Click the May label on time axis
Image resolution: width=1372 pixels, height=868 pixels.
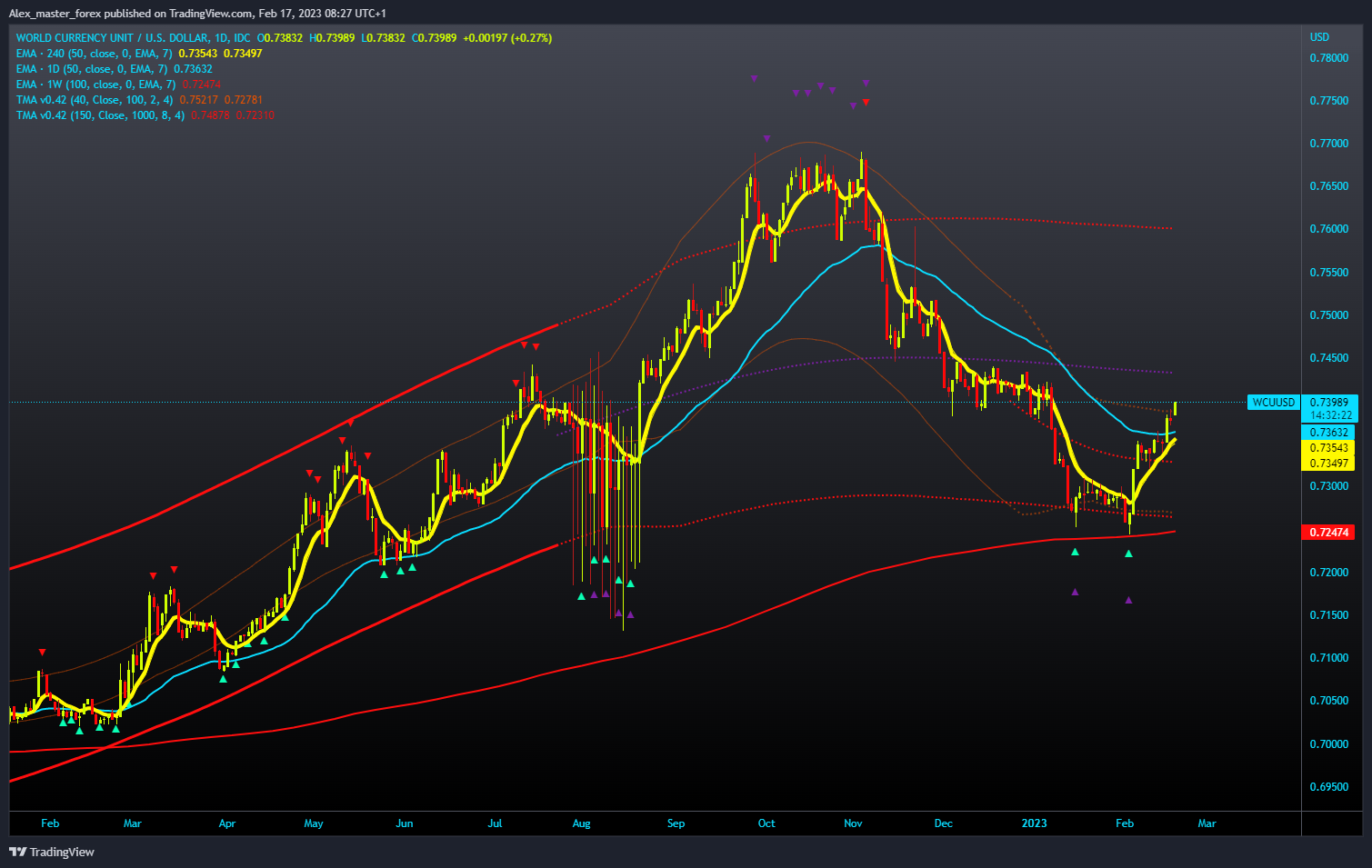(x=314, y=823)
